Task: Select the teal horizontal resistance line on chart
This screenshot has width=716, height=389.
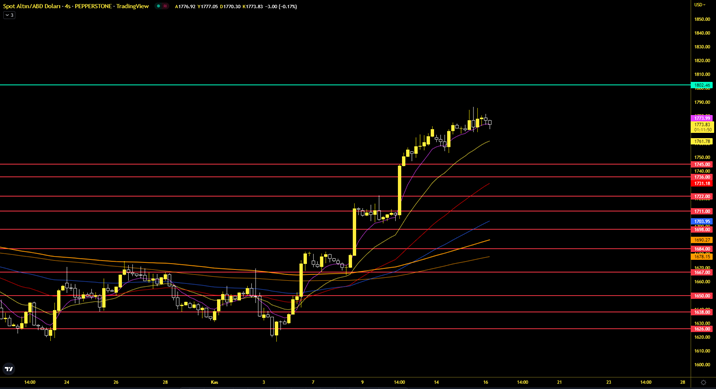Action: [345, 85]
